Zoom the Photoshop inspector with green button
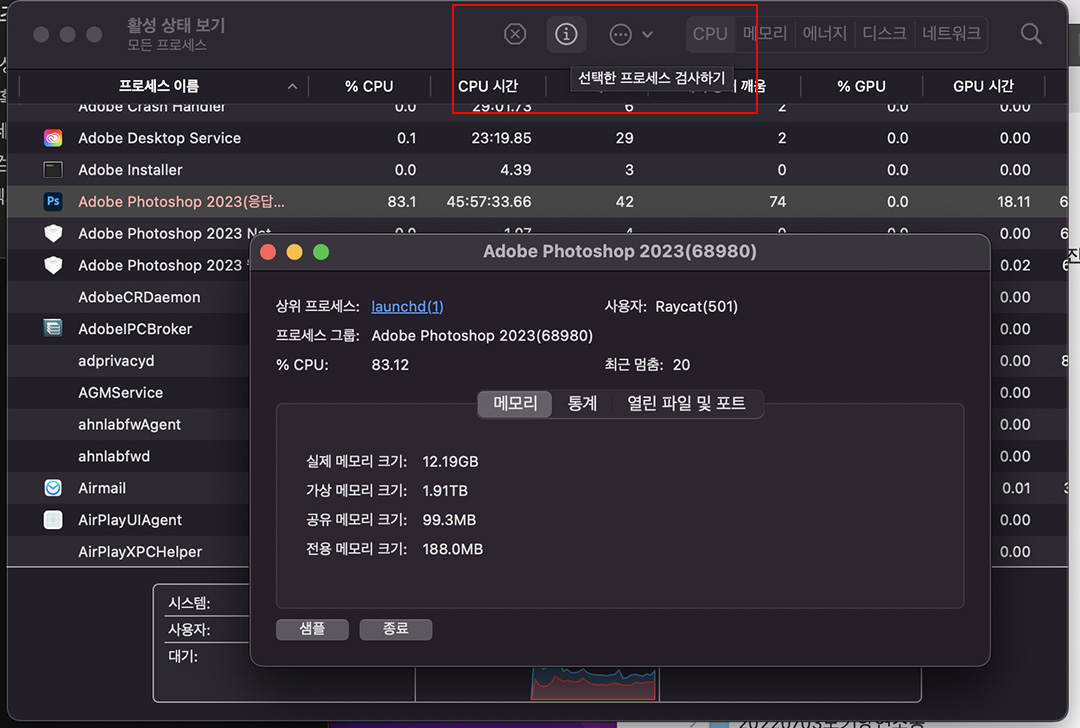This screenshot has height=728, width=1080. (321, 252)
